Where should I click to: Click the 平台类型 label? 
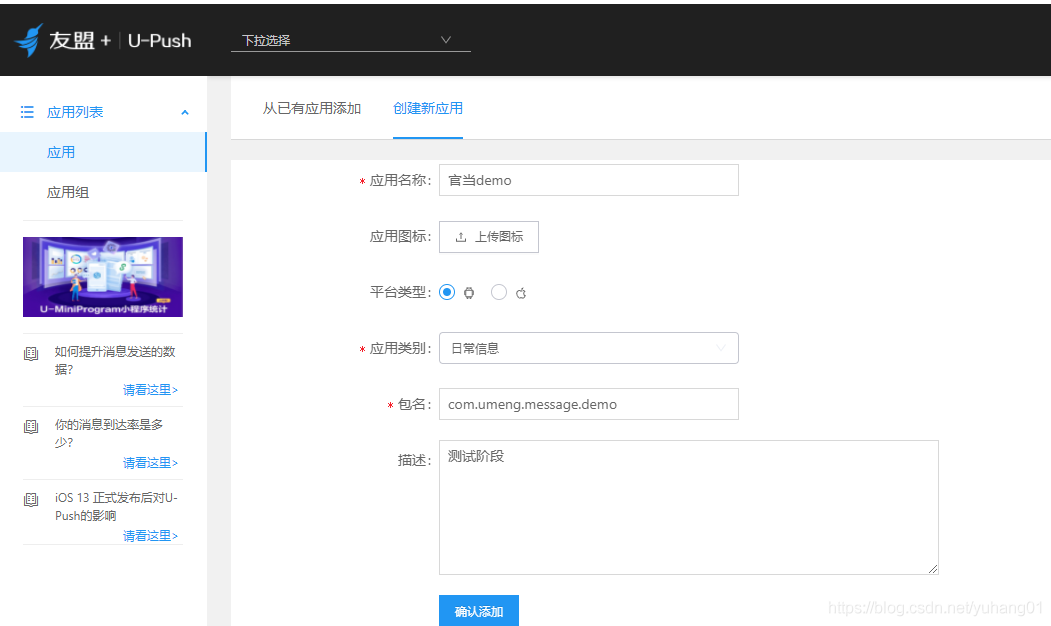(400, 292)
